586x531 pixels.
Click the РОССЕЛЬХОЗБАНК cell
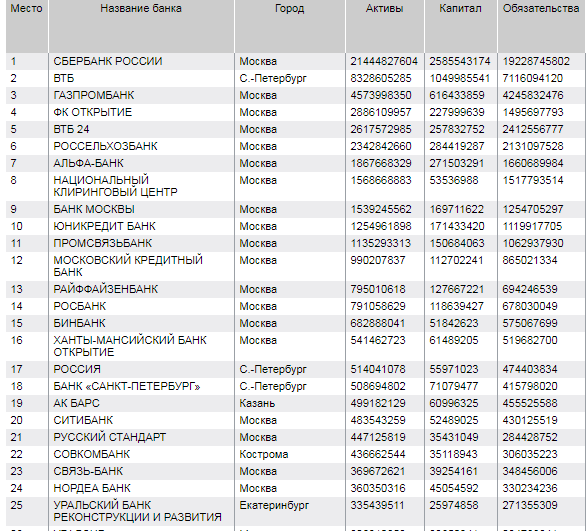[x=105, y=146]
